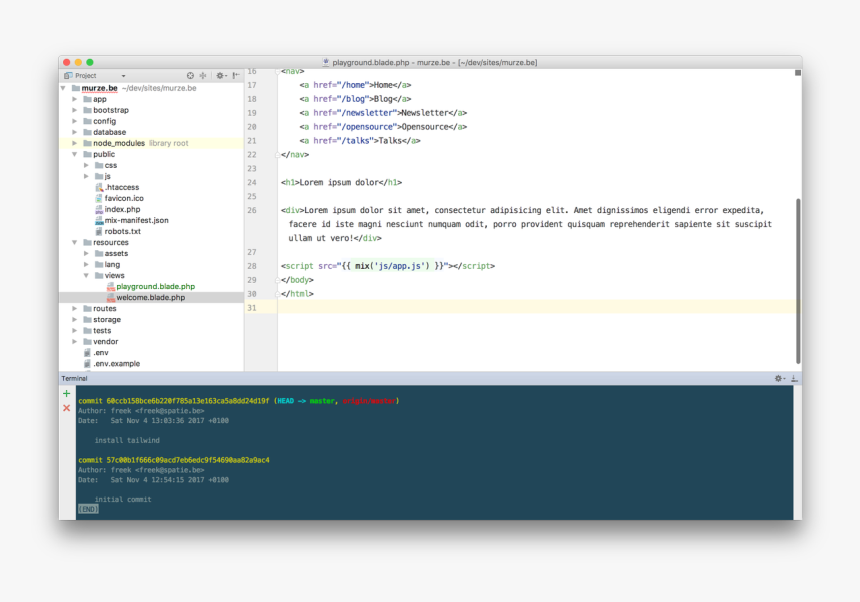Click the welcome.blade.php file icon

tap(110, 298)
